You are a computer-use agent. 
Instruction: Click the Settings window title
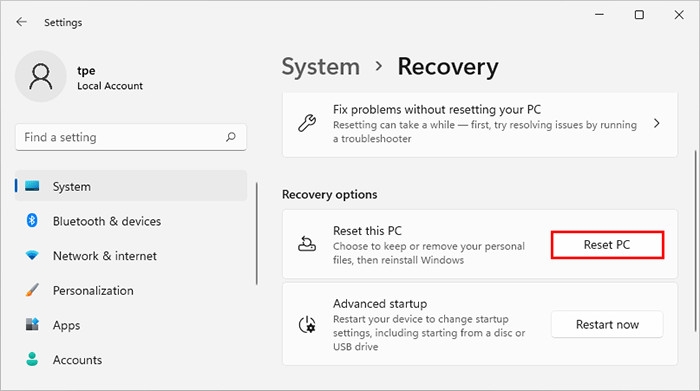click(63, 22)
